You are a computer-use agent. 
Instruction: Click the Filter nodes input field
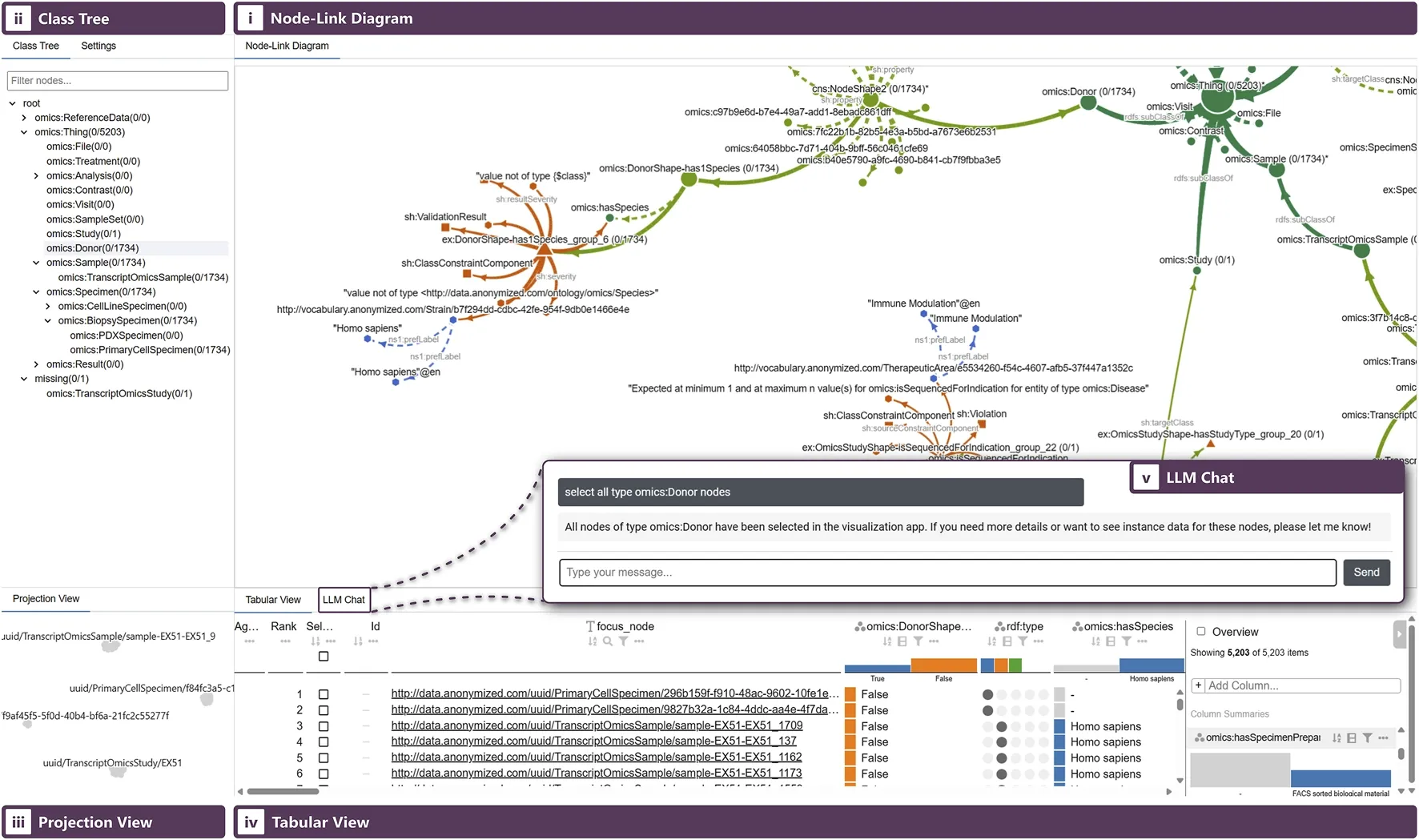118,81
